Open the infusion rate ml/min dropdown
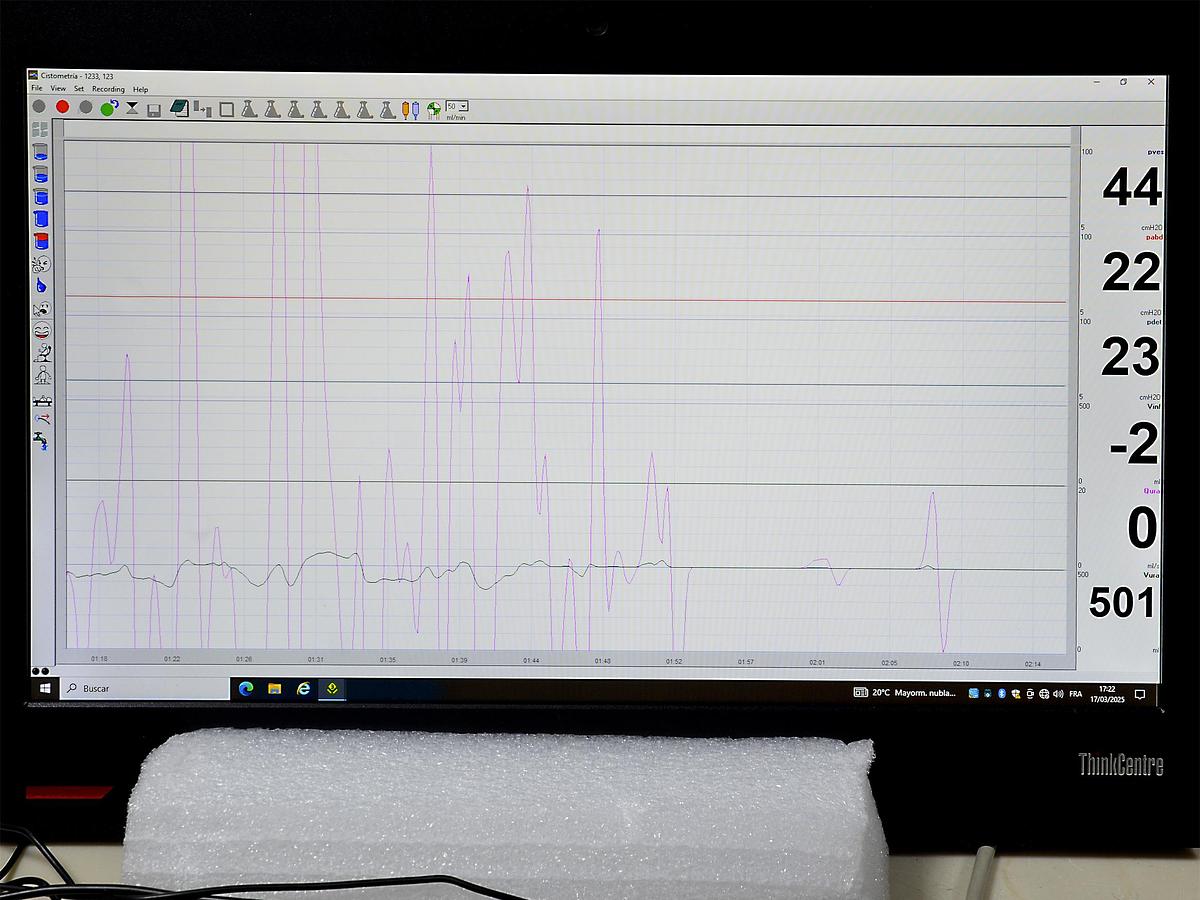 click(x=463, y=106)
